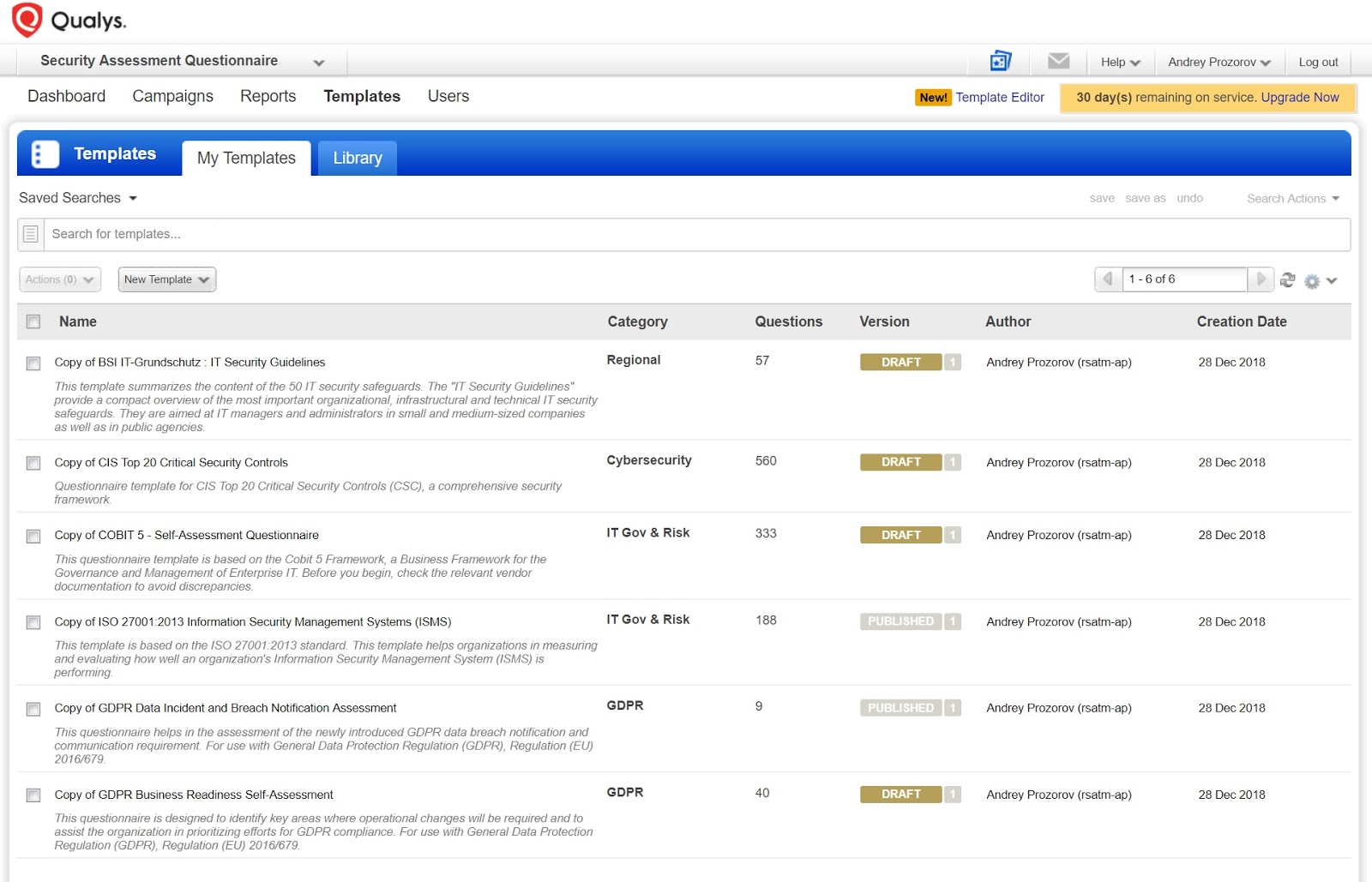The width and height of the screenshot is (1372, 882).
Task: Switch to the Library tab
Action: tap(358, 158)
